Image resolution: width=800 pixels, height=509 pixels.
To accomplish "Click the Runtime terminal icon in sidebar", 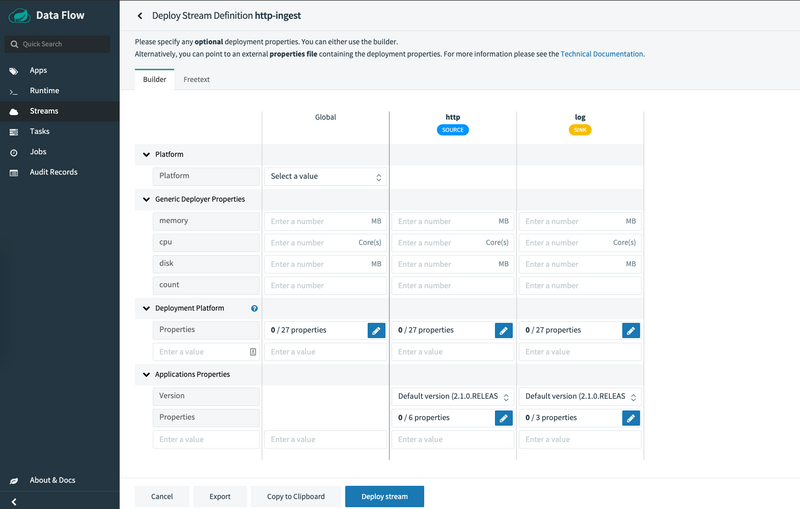I will pos(14,91).
